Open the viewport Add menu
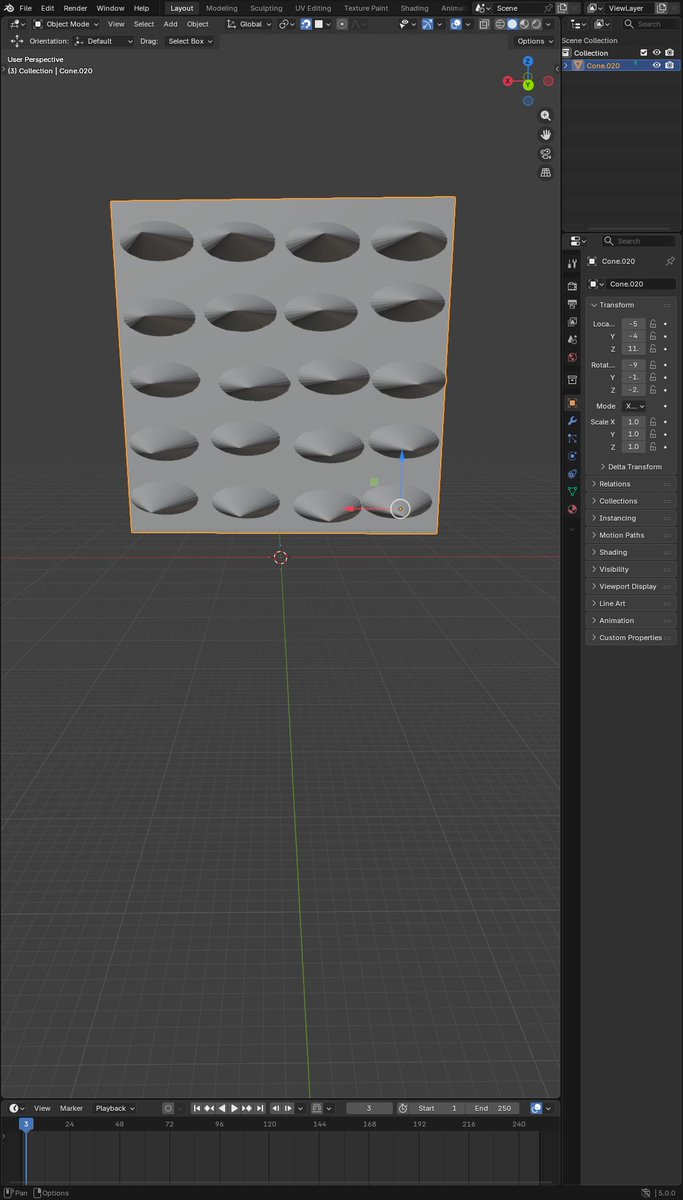 [170, 24]
